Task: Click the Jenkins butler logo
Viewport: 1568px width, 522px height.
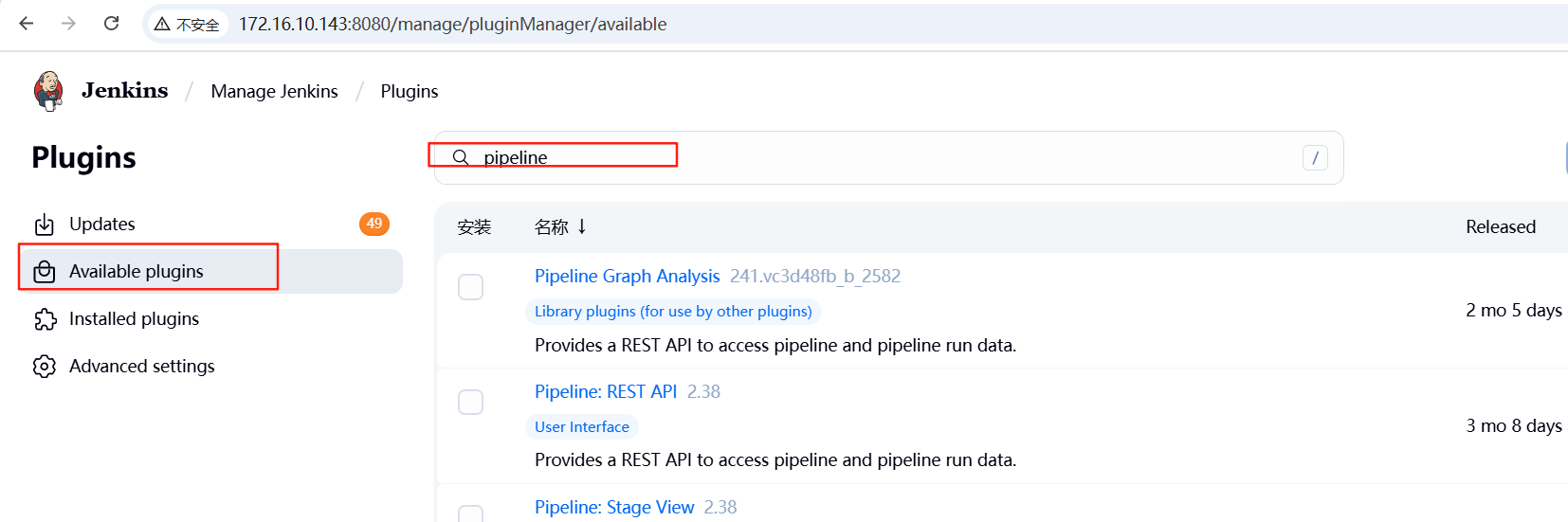Action: [x=48, y=91]
